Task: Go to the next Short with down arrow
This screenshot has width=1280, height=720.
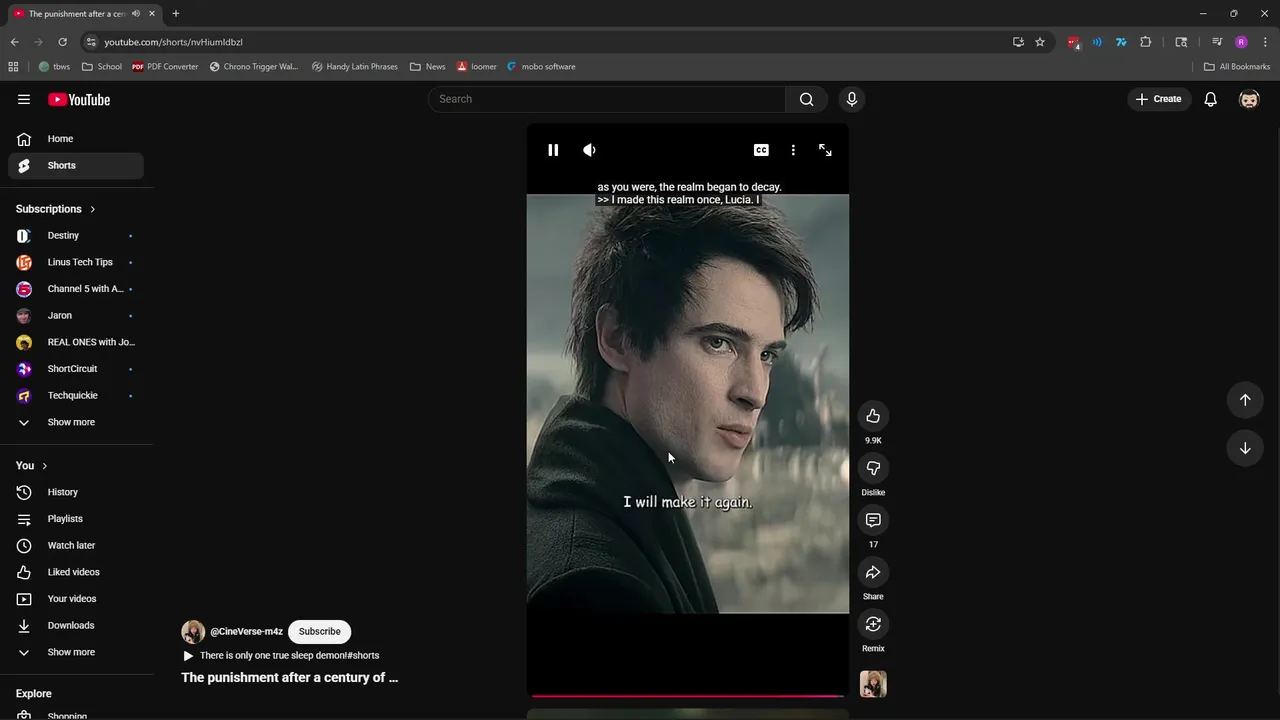Action: tap(1245, 448)
